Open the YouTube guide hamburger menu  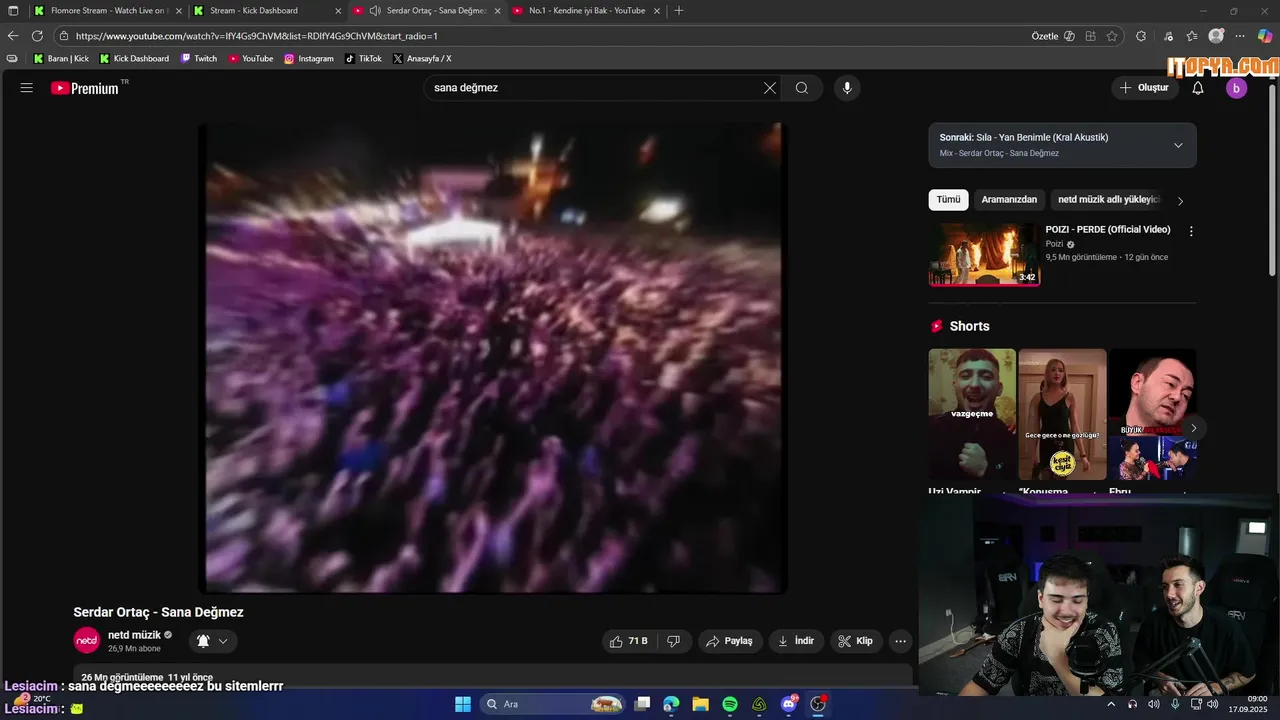click(x=27, y=88)
